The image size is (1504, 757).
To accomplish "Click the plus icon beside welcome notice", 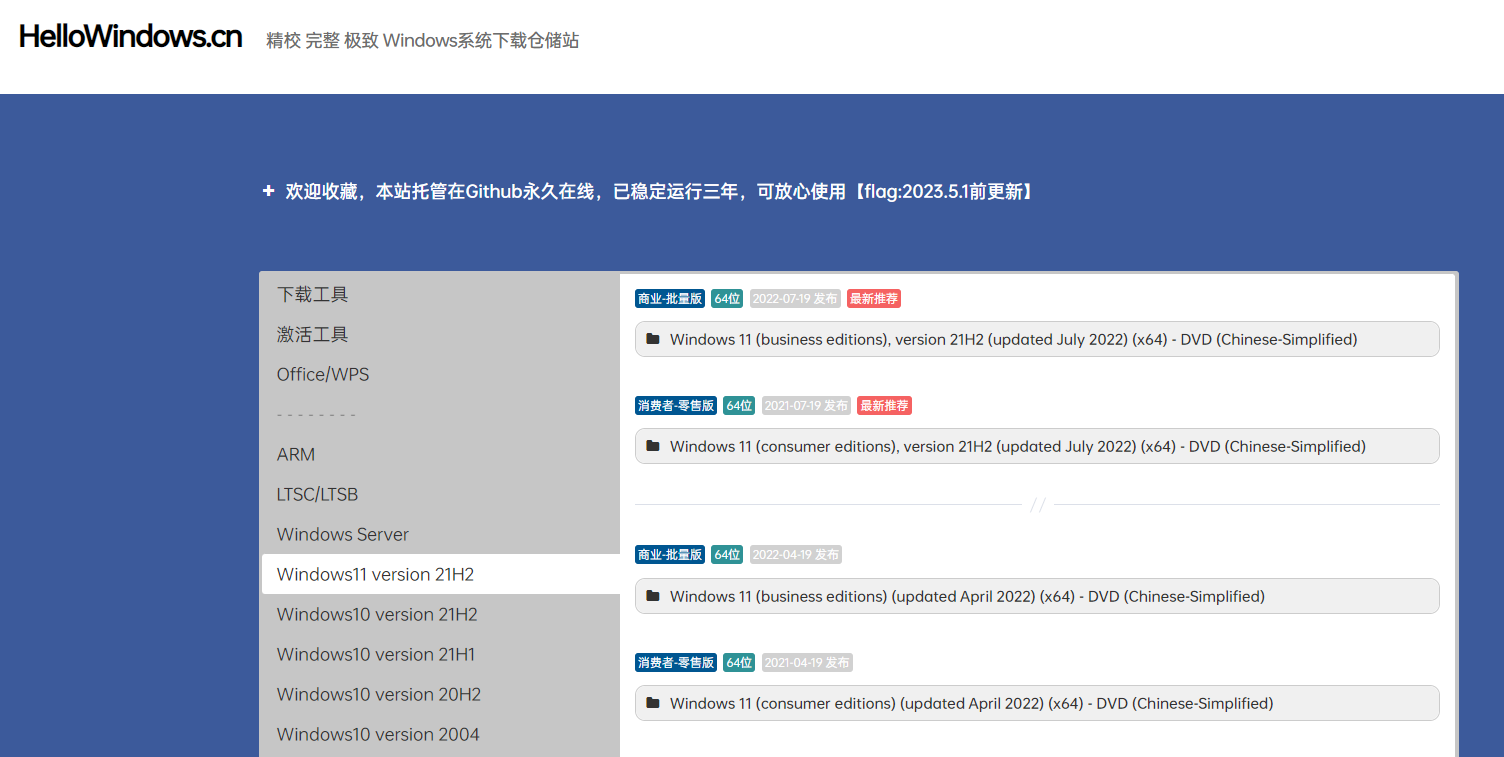I will click(x=268, y=191).
